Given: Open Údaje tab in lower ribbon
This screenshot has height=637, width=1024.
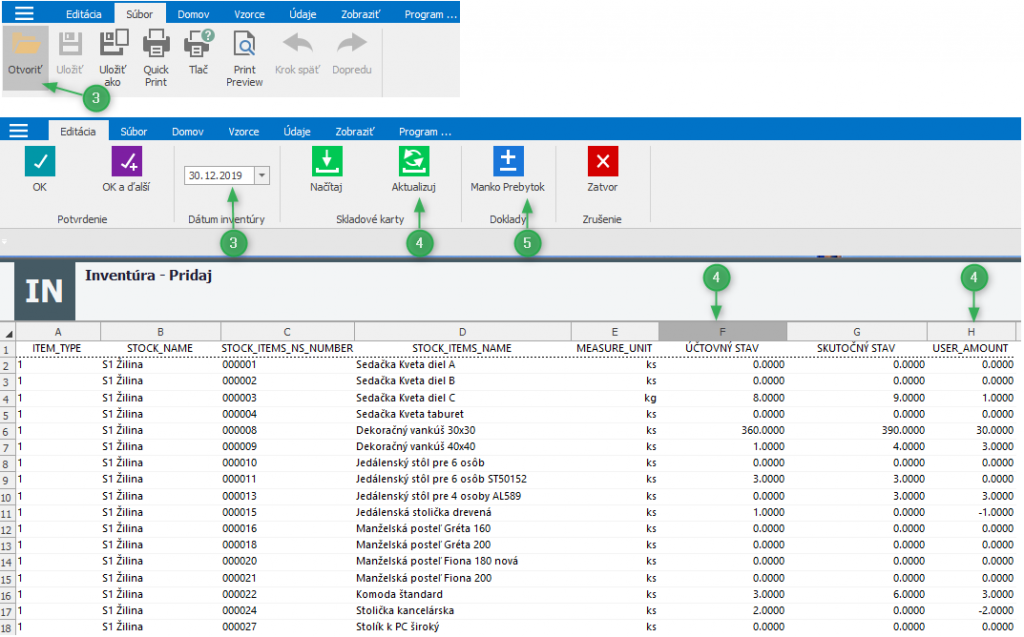Looking at the screenshot, I should pyautogui.click(x=296, y=131).
